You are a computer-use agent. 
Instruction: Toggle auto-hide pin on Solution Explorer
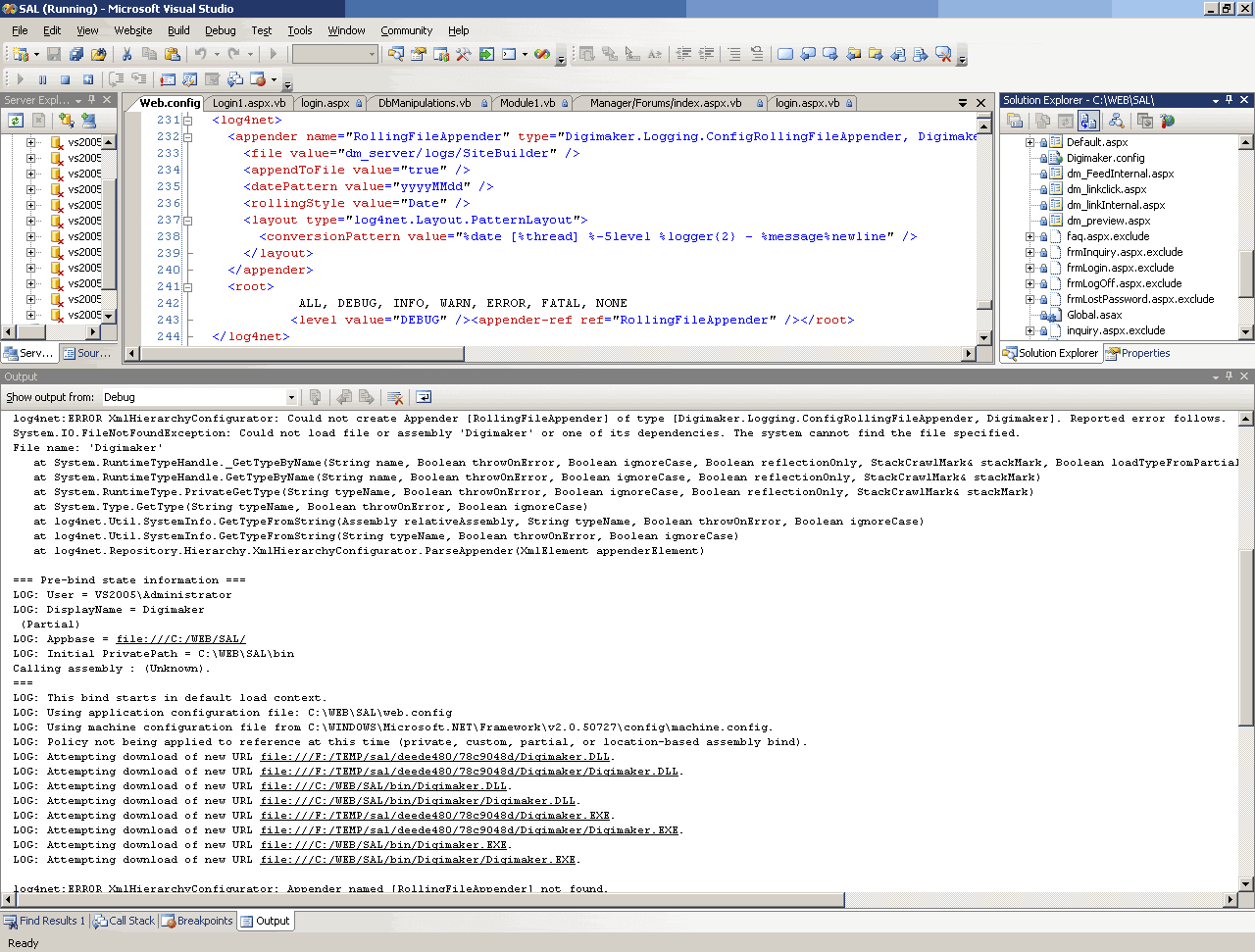[x=1230, y=100]
